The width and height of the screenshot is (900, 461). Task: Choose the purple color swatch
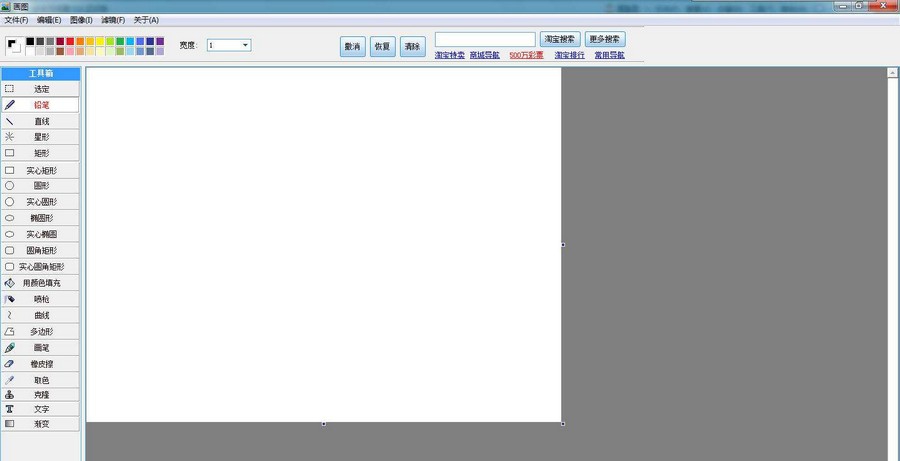160,41
